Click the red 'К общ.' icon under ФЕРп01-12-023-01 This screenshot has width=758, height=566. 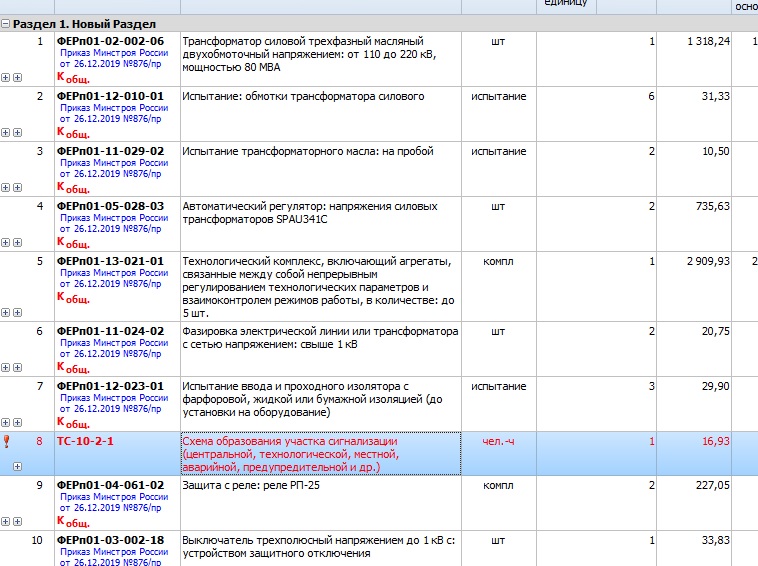[73, 423]
